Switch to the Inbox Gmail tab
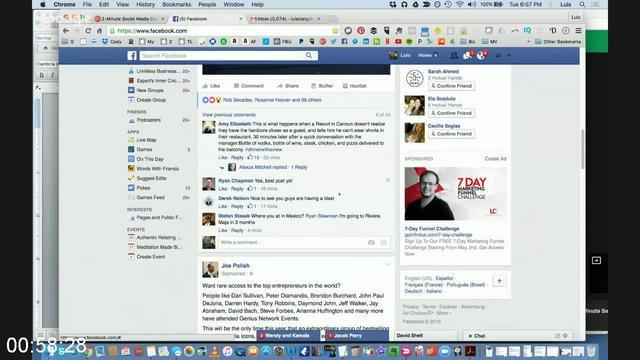Screen dimensions: 640x360 pyautogui.click(x=284, y=19)
